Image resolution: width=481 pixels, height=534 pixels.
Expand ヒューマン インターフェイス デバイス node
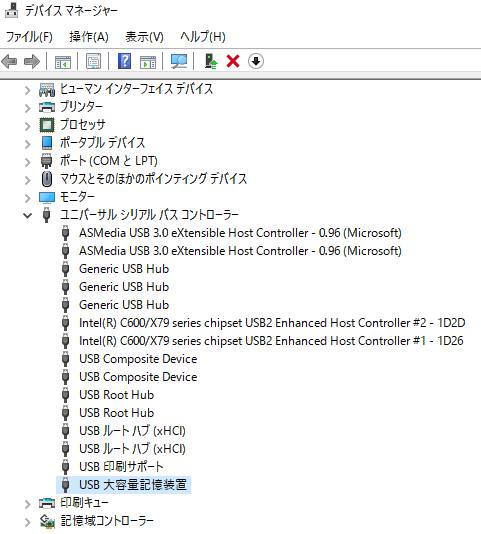(28, 90)
